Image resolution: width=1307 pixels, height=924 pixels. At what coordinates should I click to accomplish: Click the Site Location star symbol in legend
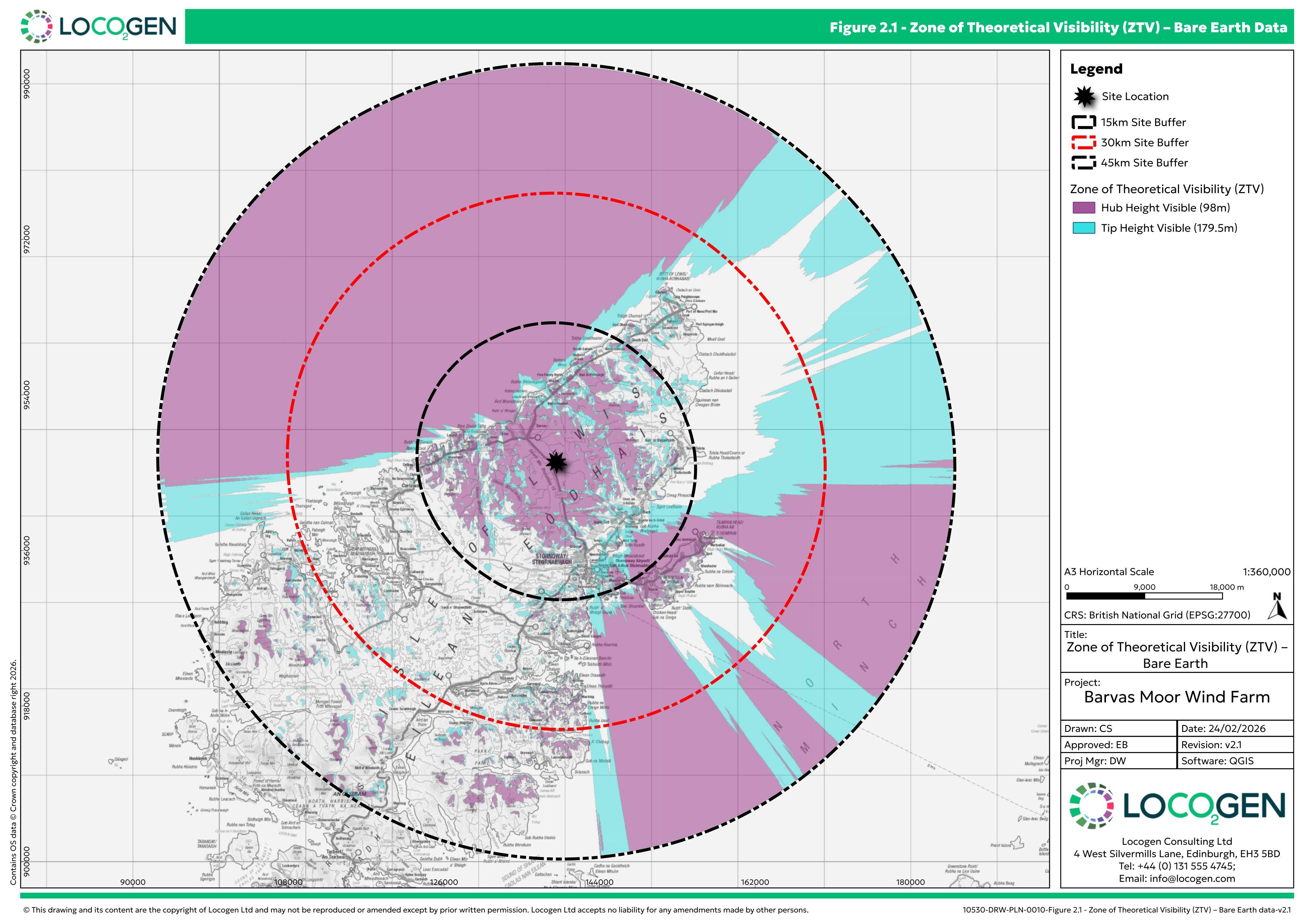pos(1084,97)
